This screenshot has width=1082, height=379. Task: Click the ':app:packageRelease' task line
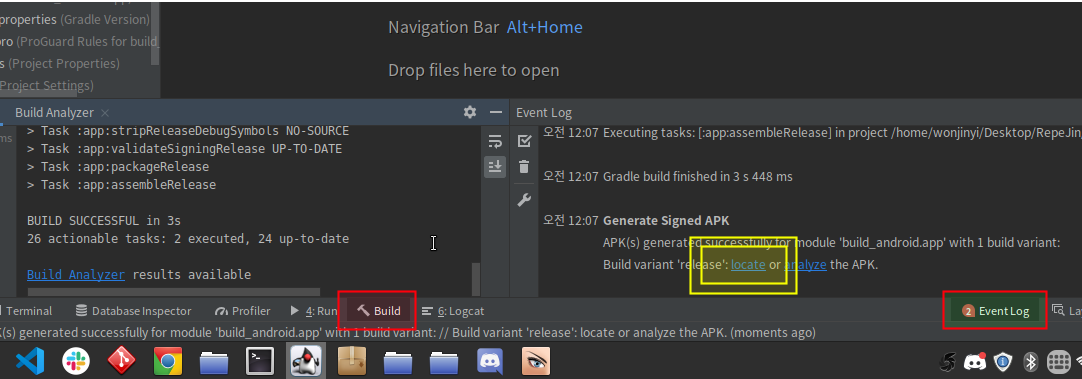click(x=118, y=167)
